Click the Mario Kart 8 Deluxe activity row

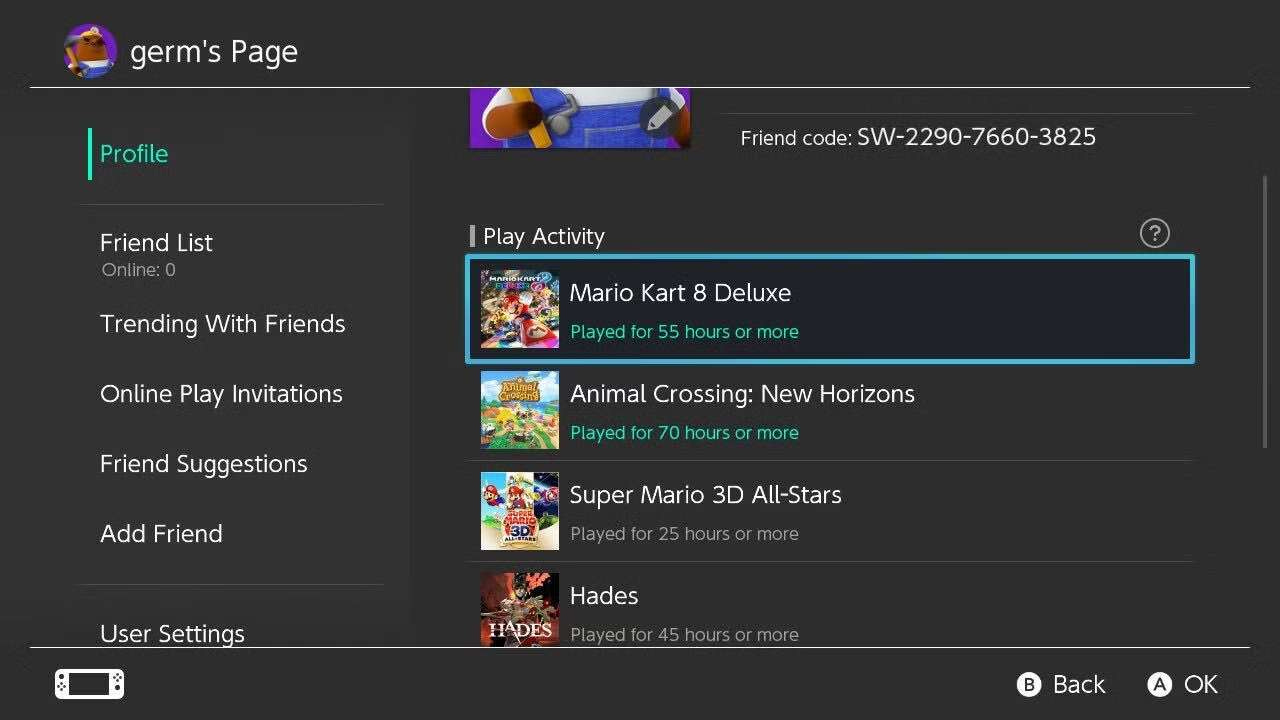click(x=830, y=309)
